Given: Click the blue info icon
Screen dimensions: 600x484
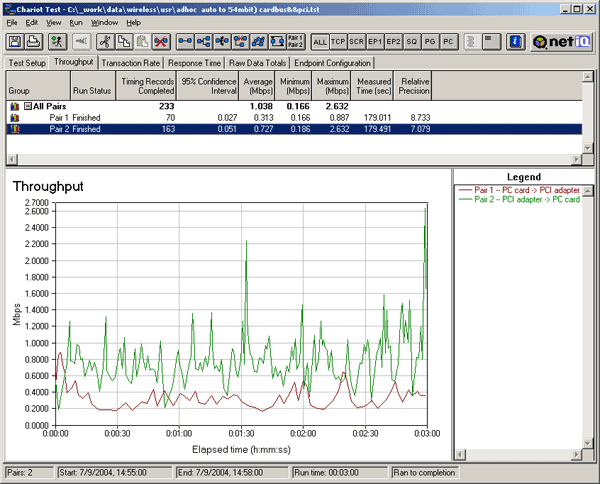Looking at the screenshot, I should click(516, 42).
